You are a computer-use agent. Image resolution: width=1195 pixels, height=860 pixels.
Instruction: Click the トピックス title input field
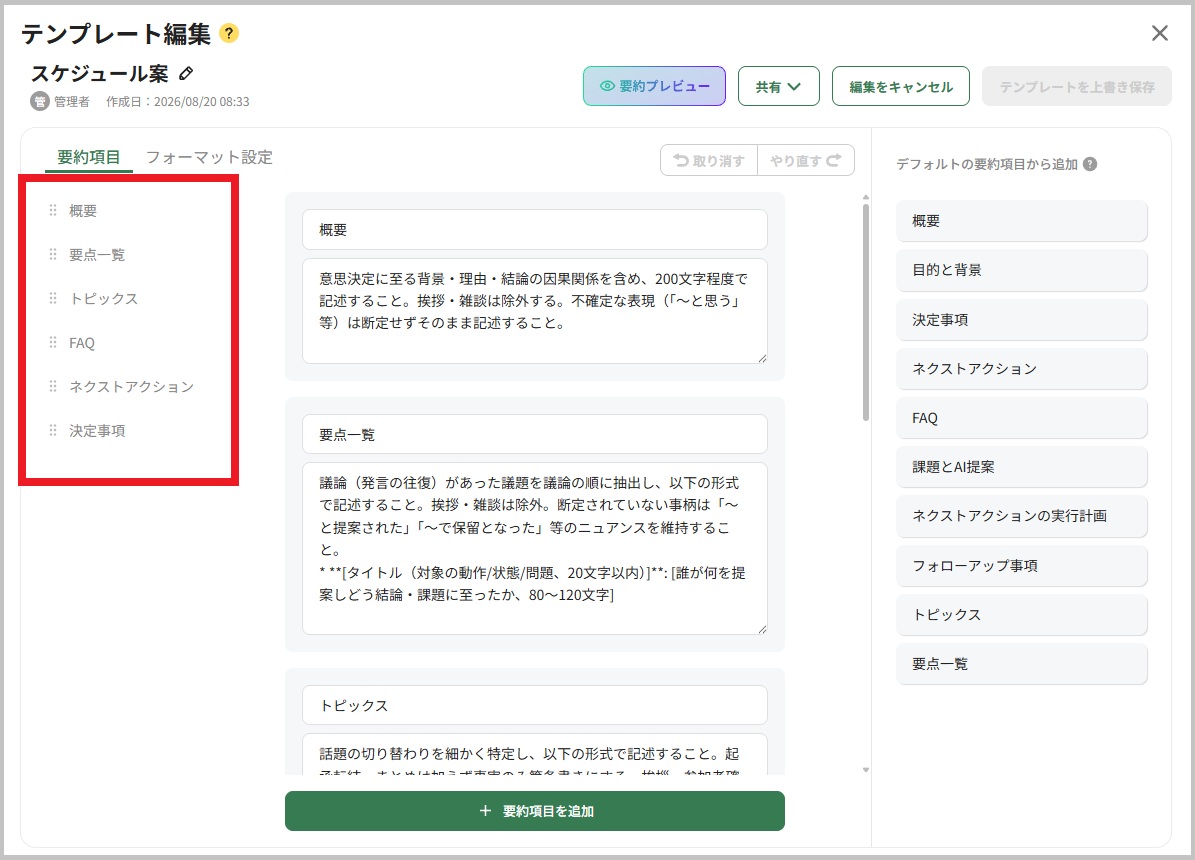coord(534,705)
